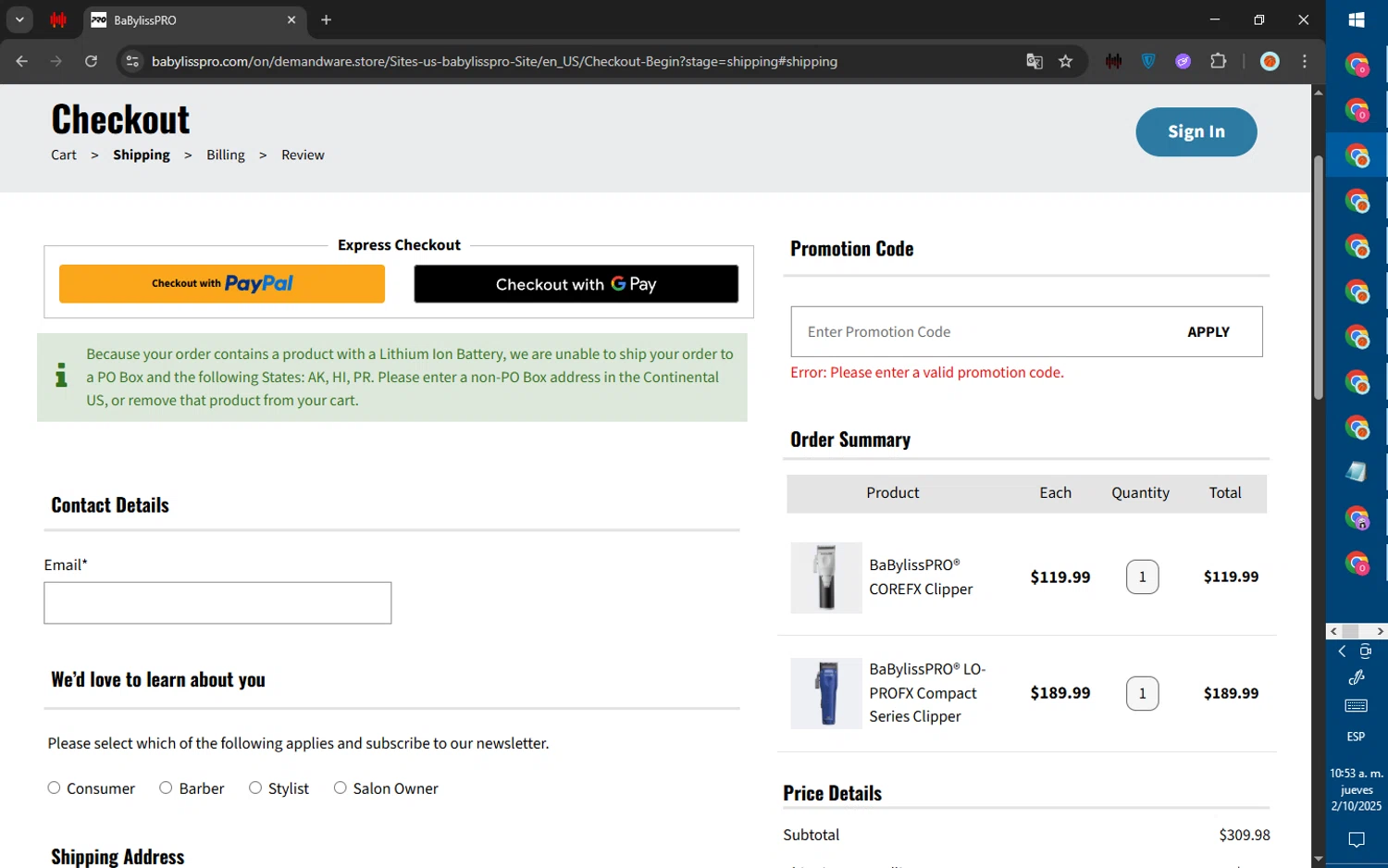
Task: Open the Extensions puzzle menu
Action: 1219,61
